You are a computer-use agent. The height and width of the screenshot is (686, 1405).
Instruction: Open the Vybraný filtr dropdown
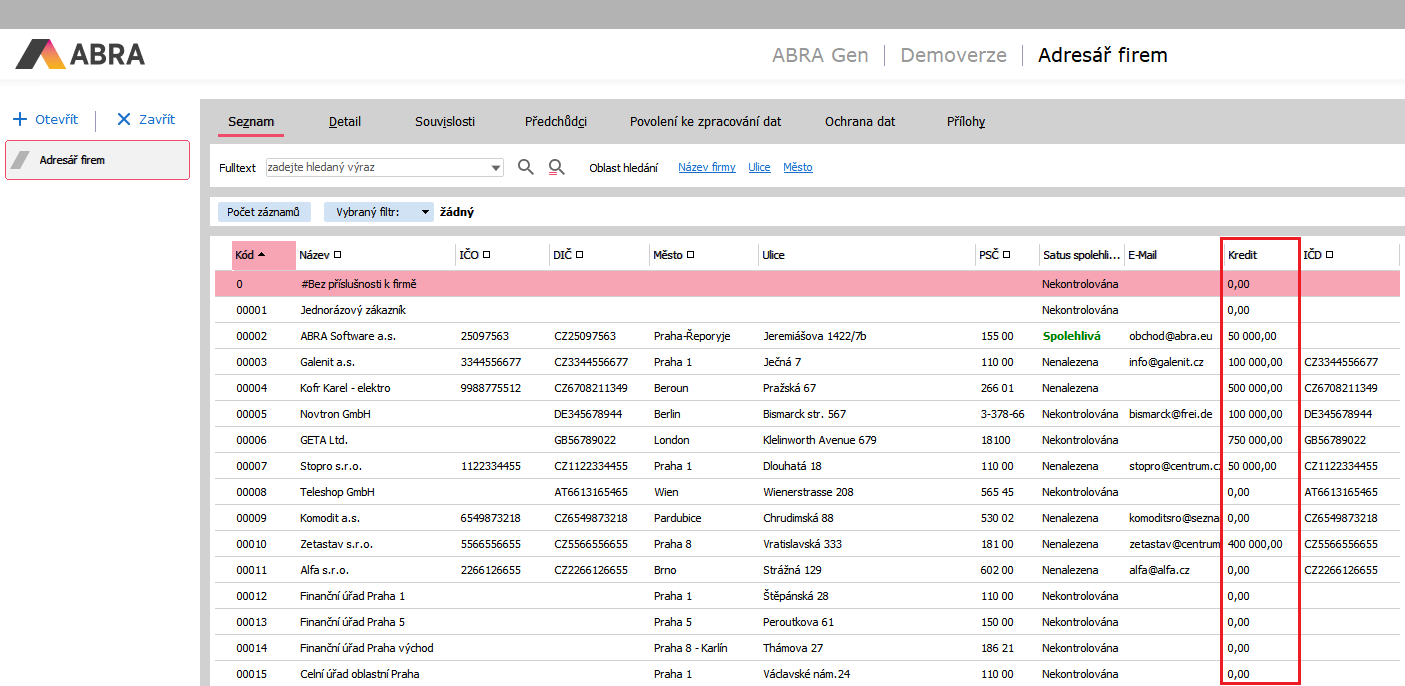[425, 212]
